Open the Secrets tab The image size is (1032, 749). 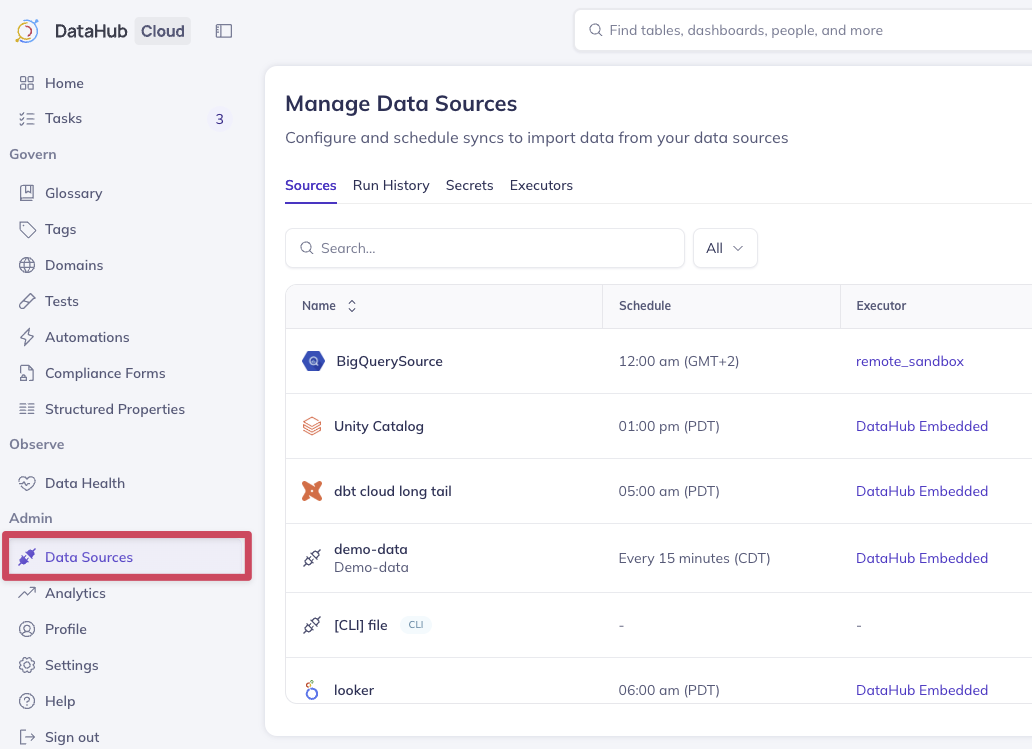[469, 186]
